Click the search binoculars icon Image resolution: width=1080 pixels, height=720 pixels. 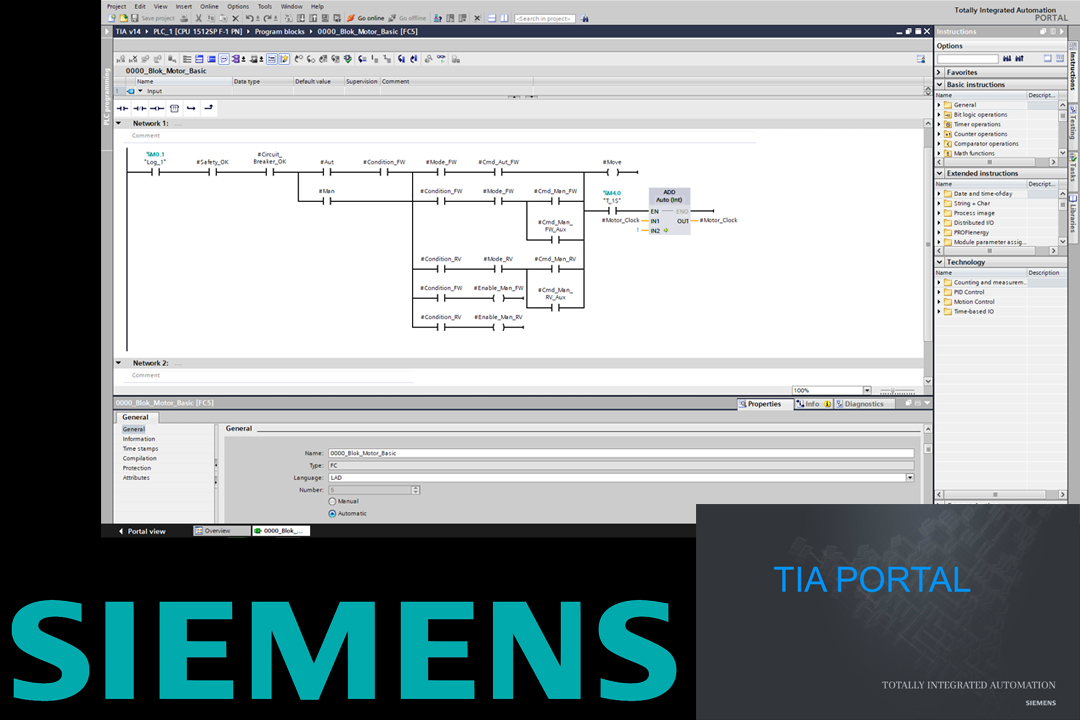(583, 19)
